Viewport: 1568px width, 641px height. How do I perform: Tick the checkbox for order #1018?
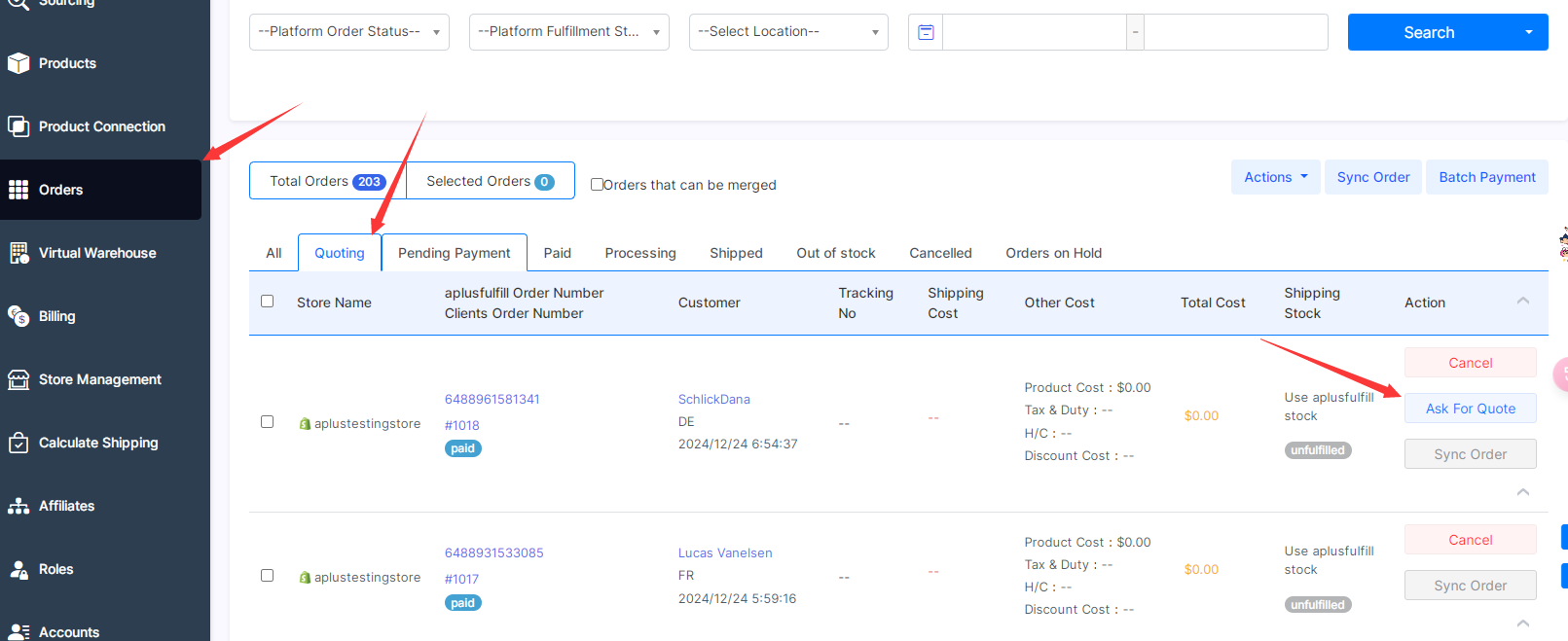pos(268,422)
